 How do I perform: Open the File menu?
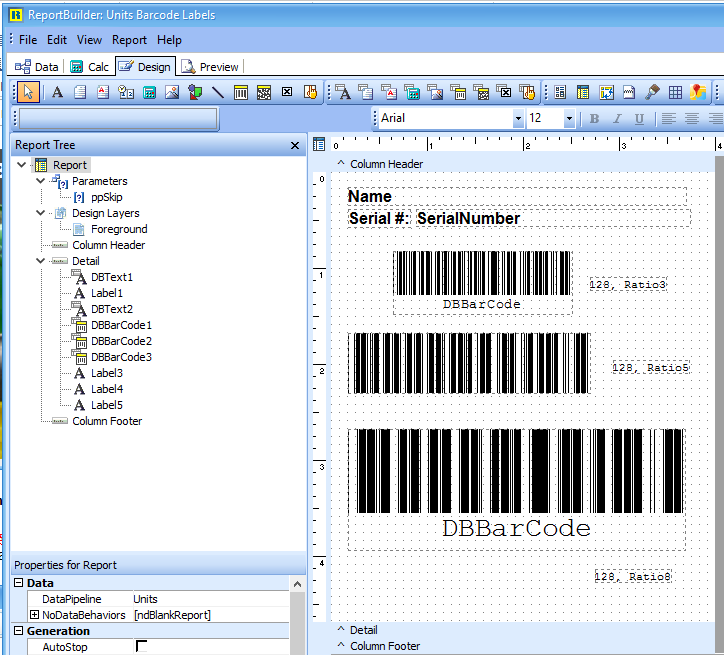28,40
